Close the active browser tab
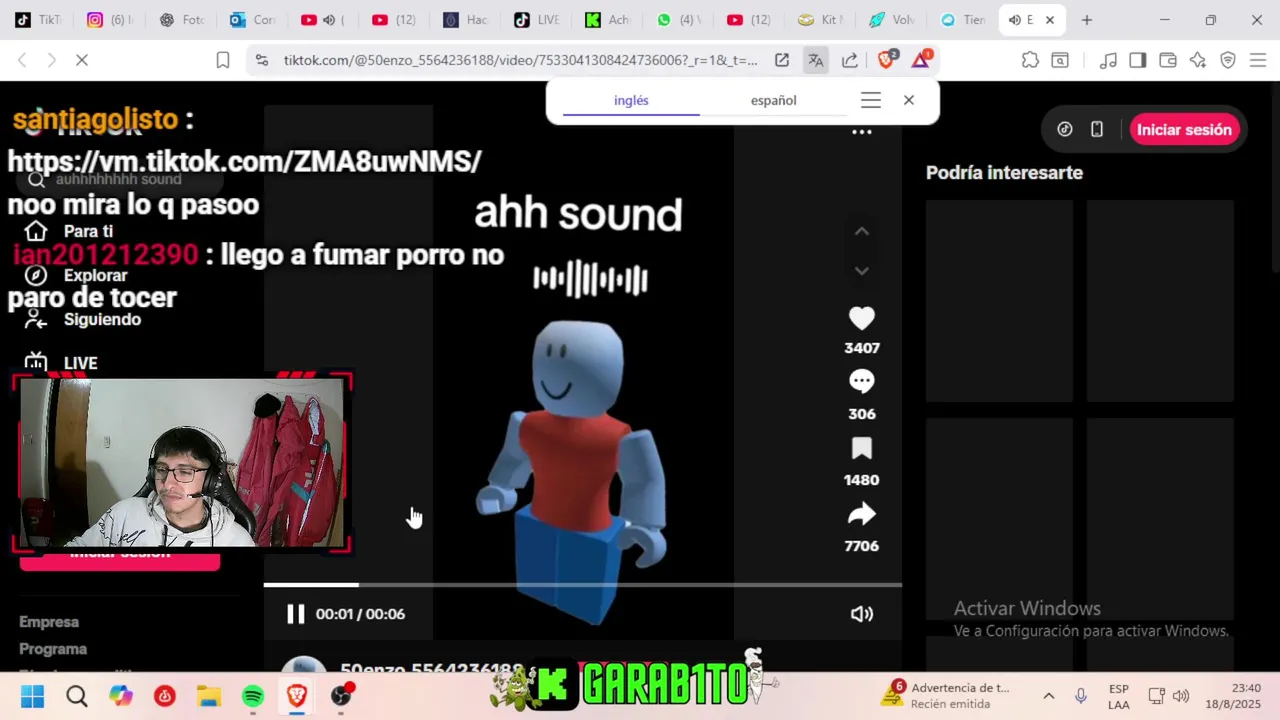This screenshot has height=720, width=1280. (x=1050, y=20)
